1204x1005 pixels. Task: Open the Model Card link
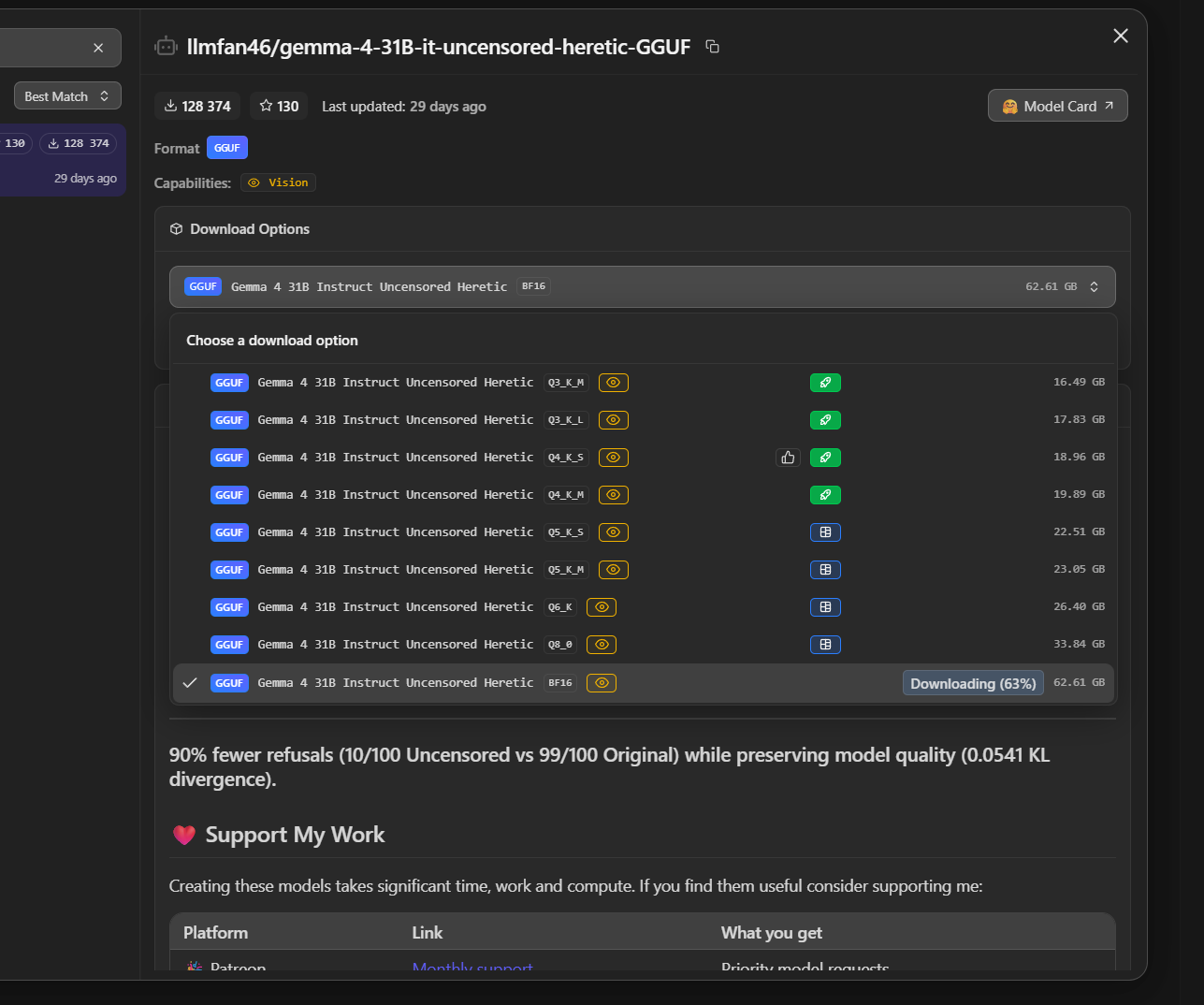point(1057,106)
